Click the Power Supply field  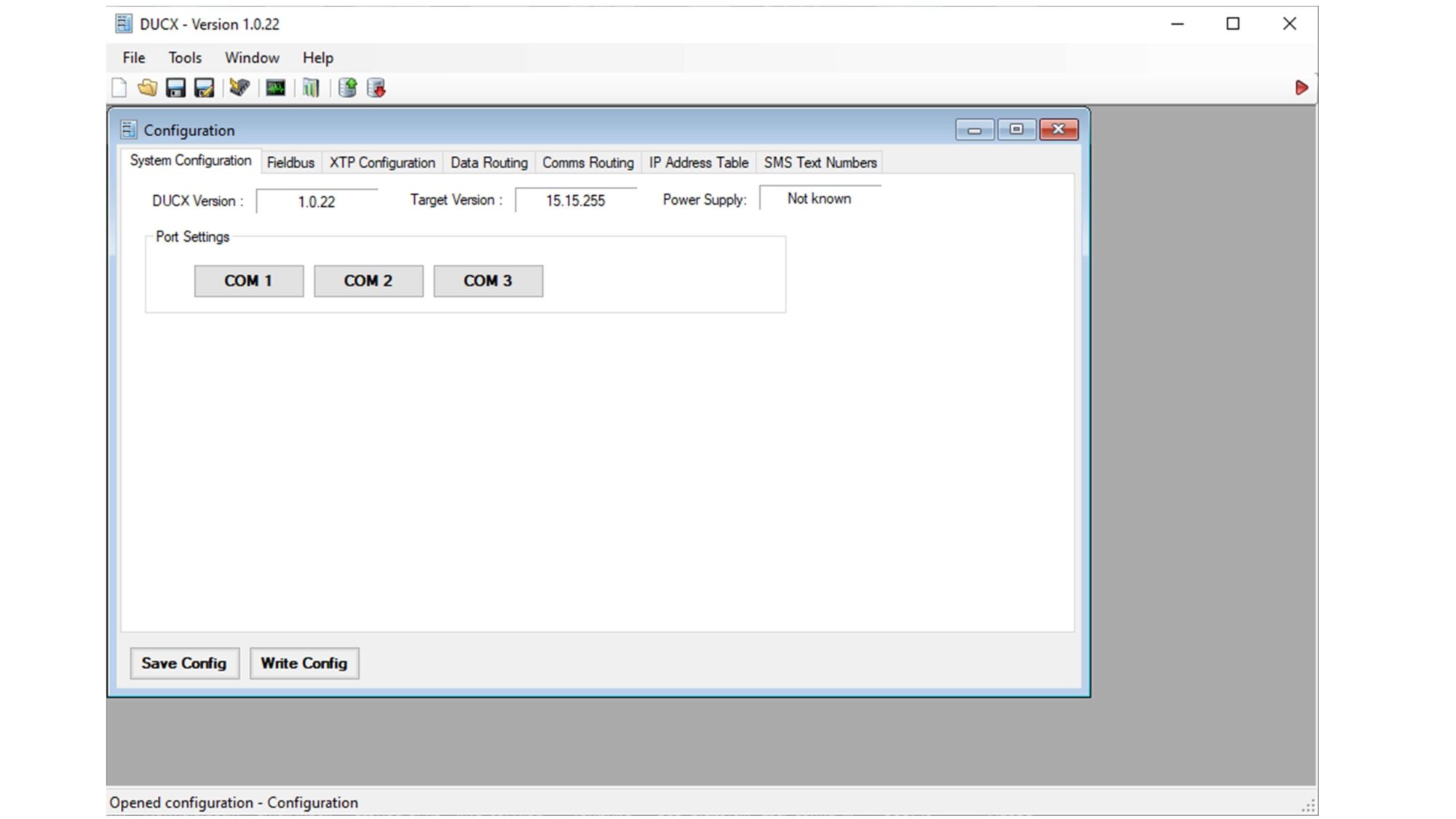tap(819, 199)
